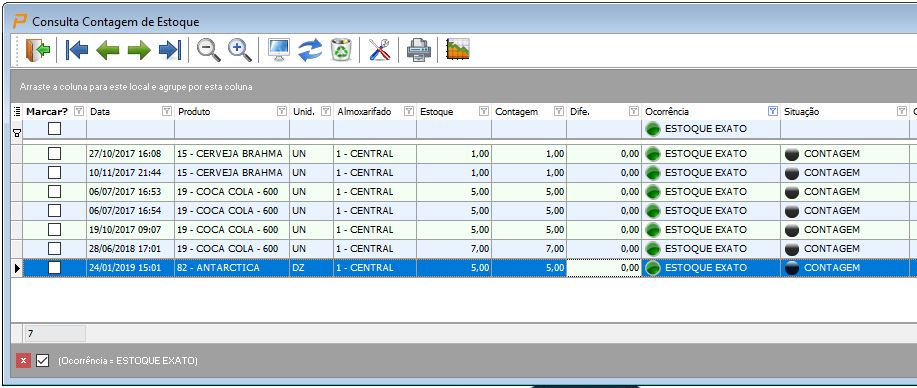Viewport: 917px width, 388px height.
Task: Go to previous record green left arrow
Action: pyautogui.click(x=108, y=50)
